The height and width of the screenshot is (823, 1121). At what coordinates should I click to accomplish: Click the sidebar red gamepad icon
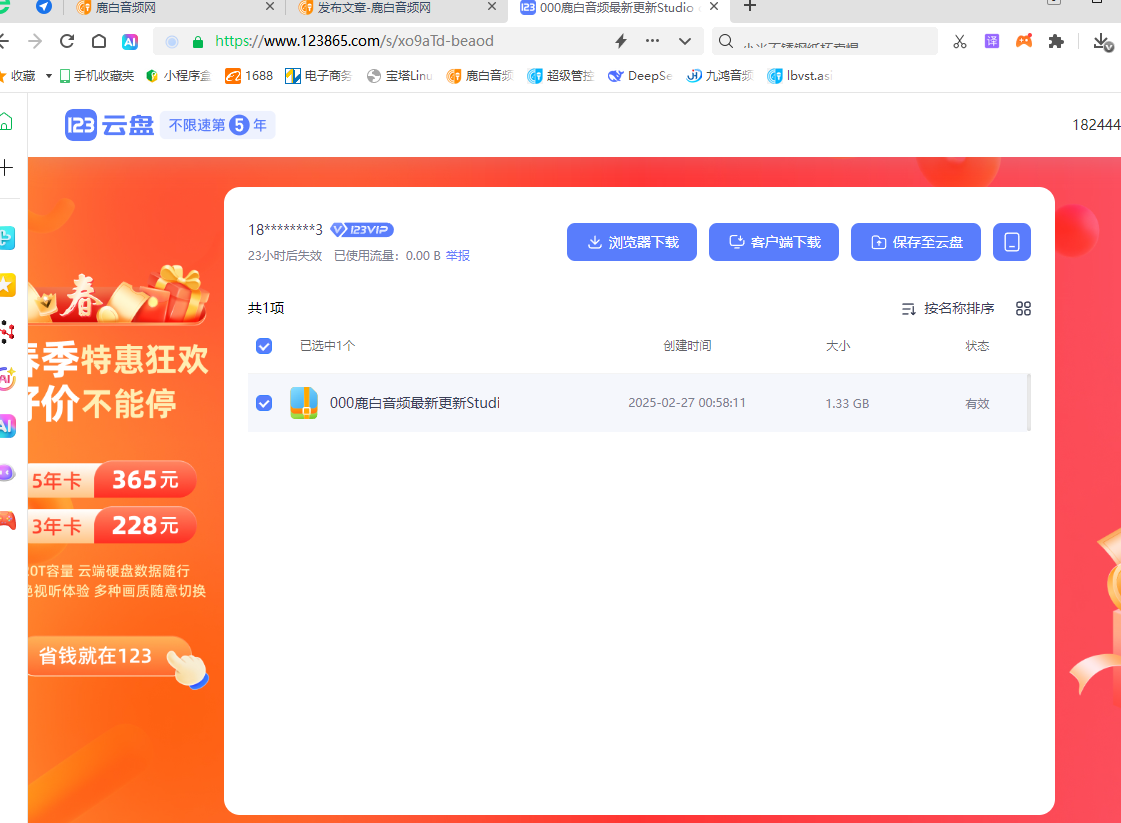coord(7,521)
